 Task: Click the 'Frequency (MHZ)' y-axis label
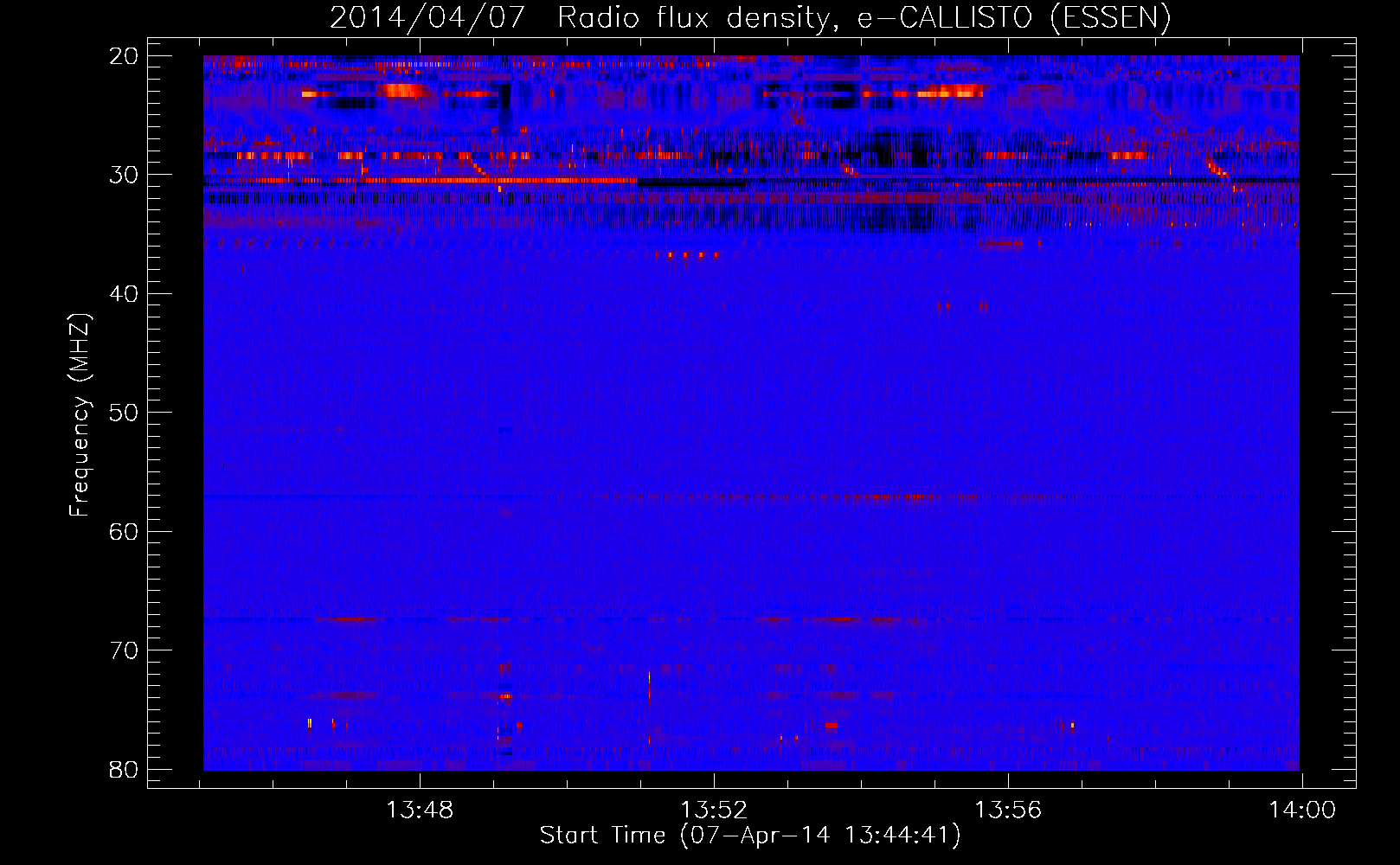tap(80, 415)
